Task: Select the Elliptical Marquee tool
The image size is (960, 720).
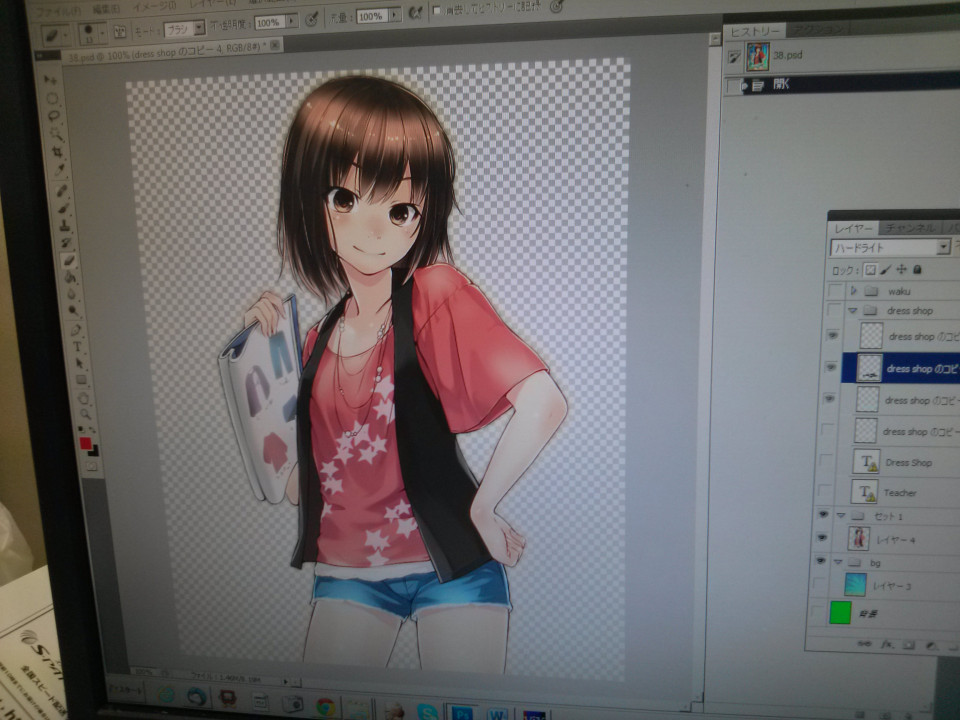Action: [52, 98]
